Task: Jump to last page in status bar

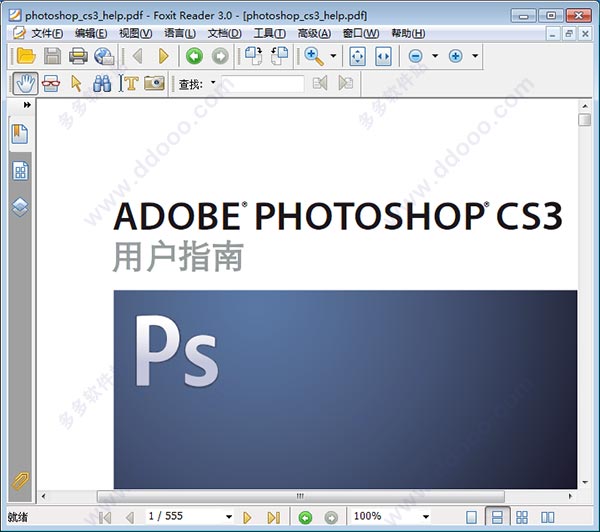Action: click(274, 518)
